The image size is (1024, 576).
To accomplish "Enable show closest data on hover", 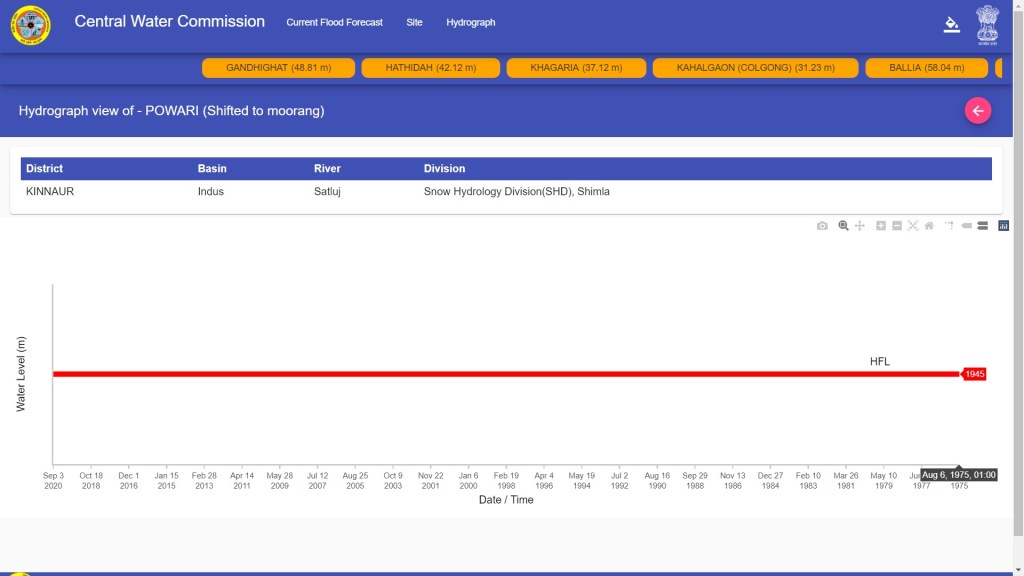I will (967, 226).
